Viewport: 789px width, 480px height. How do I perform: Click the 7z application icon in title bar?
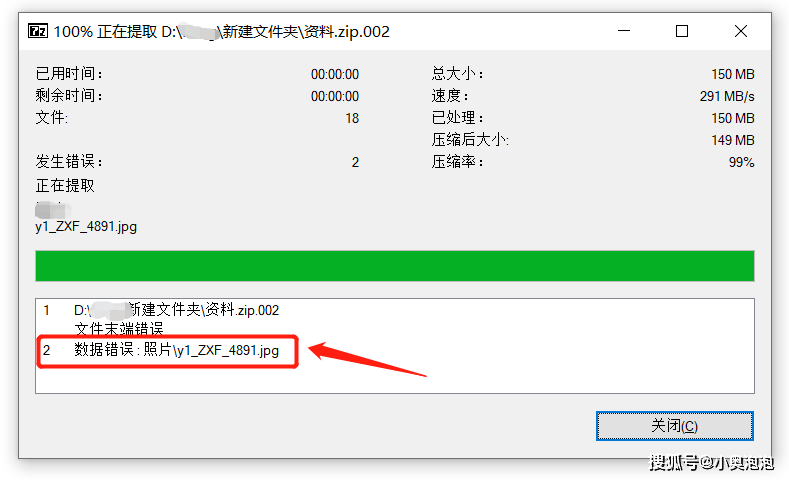coord(38,31)
